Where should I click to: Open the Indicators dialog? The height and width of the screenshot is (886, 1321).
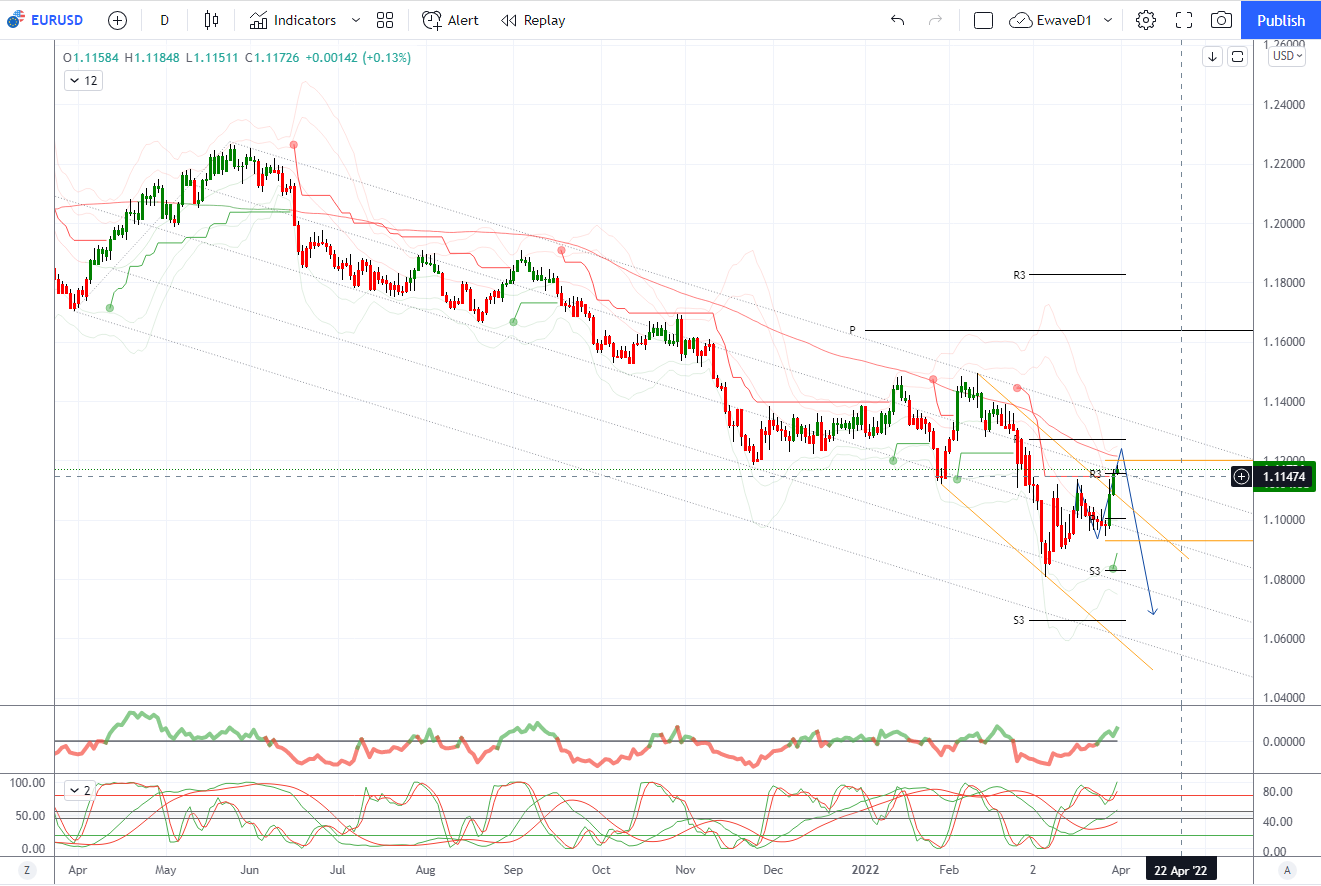(292, 20)
